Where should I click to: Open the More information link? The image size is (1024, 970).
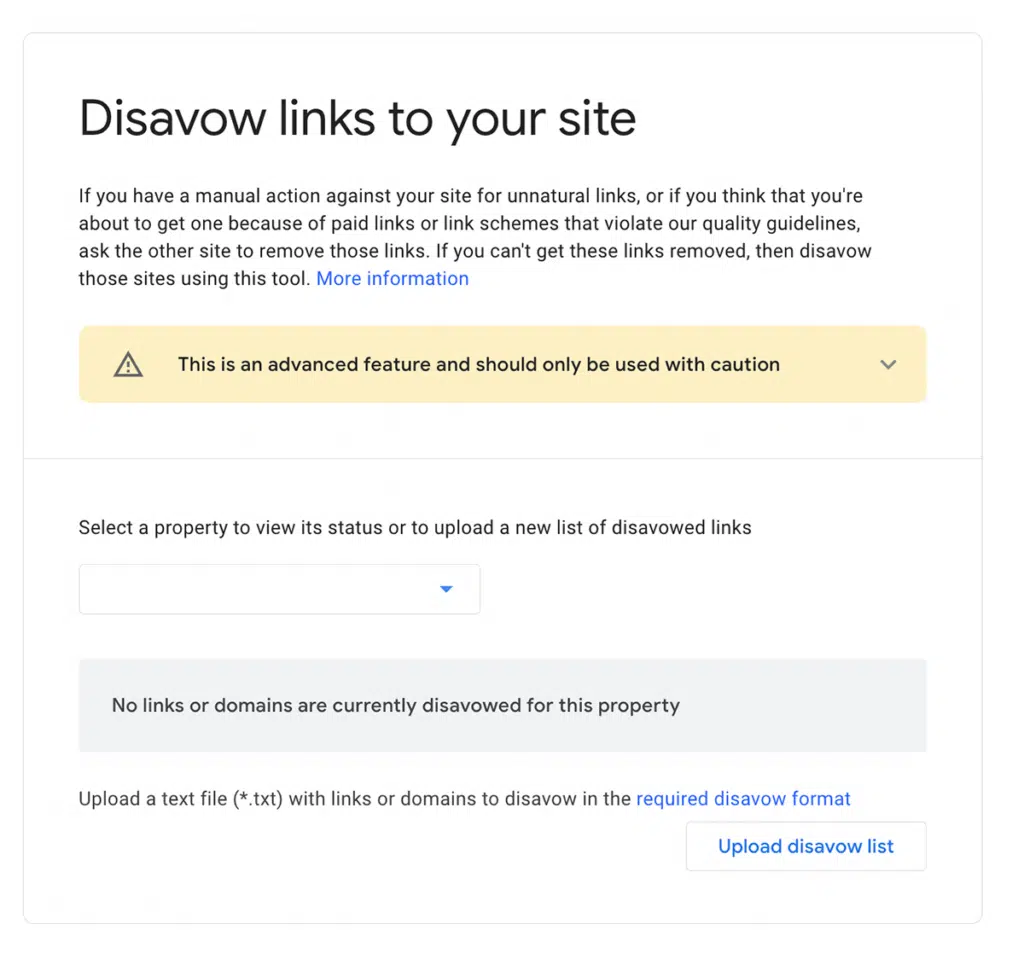pos(392,278)
